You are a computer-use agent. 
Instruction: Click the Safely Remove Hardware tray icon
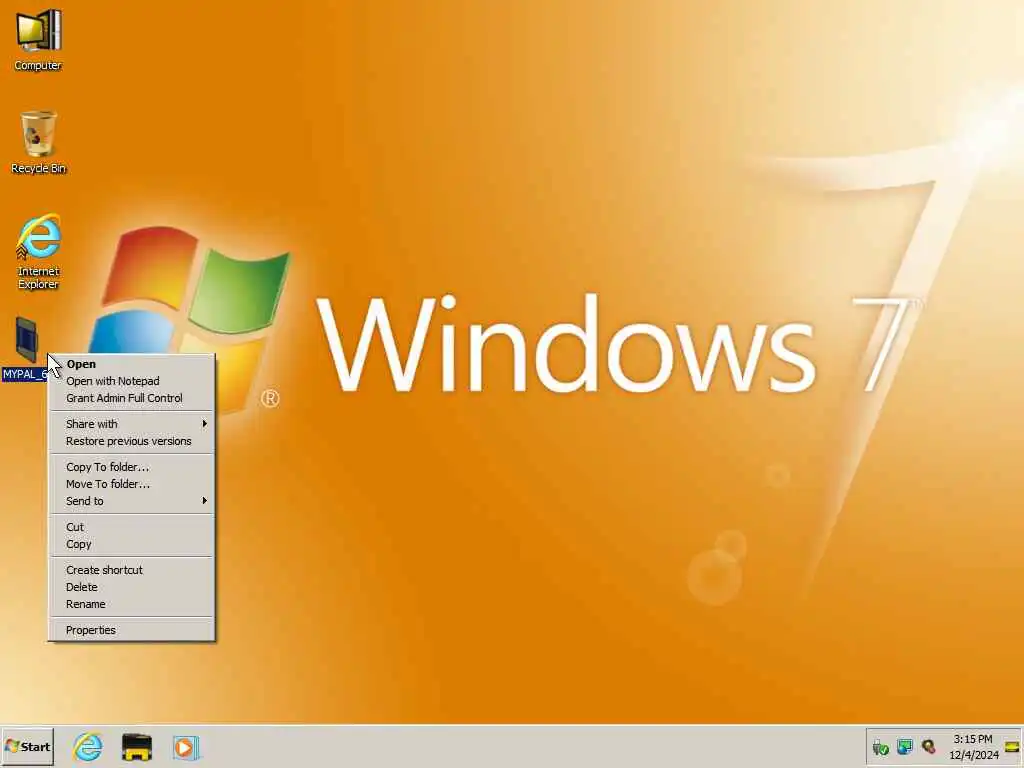(880, 747)
